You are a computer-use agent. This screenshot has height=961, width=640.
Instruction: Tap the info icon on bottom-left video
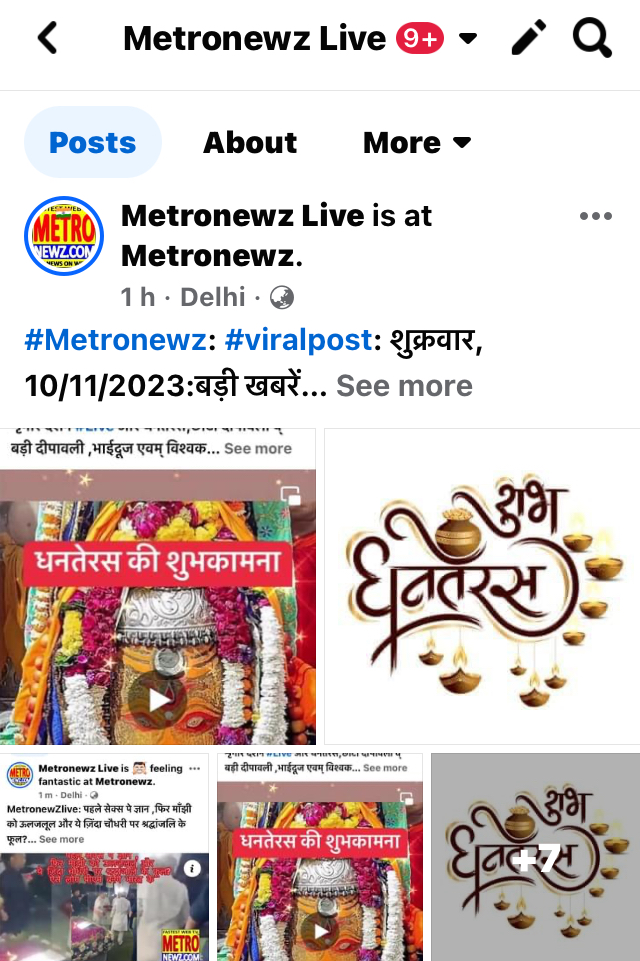point(192,868)
